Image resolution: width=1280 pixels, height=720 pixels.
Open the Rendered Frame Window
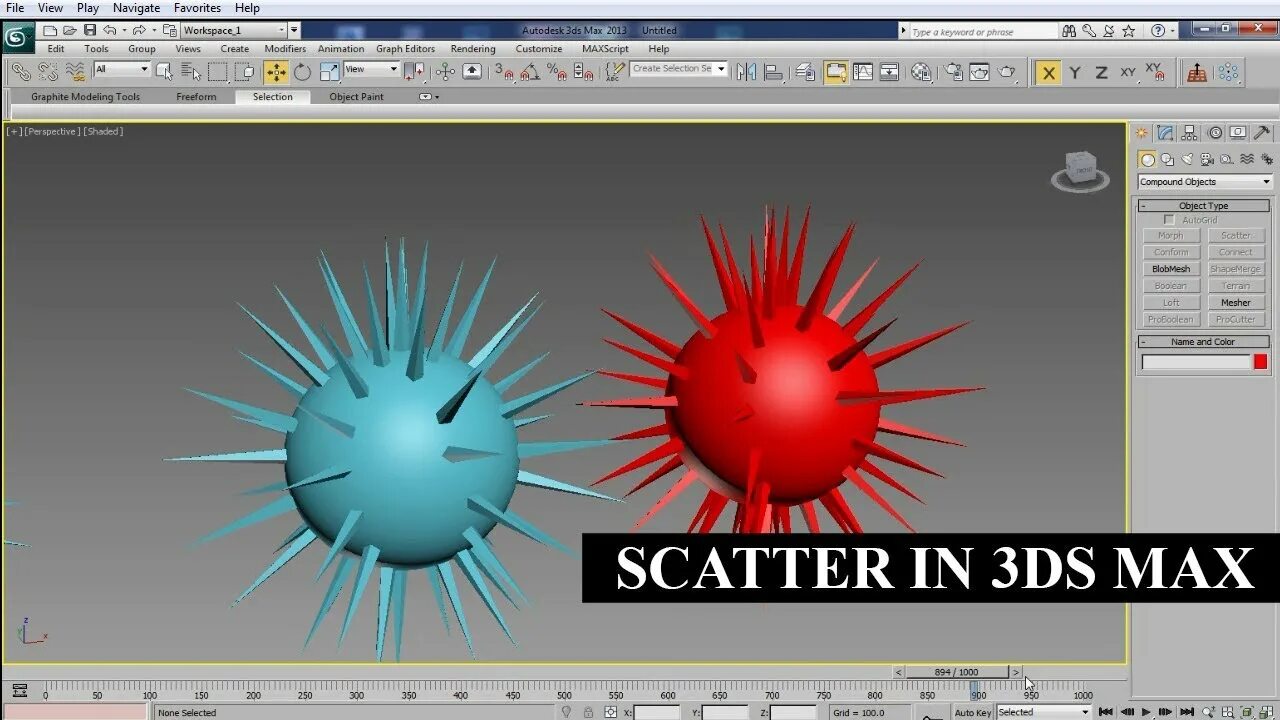[980, 72]
